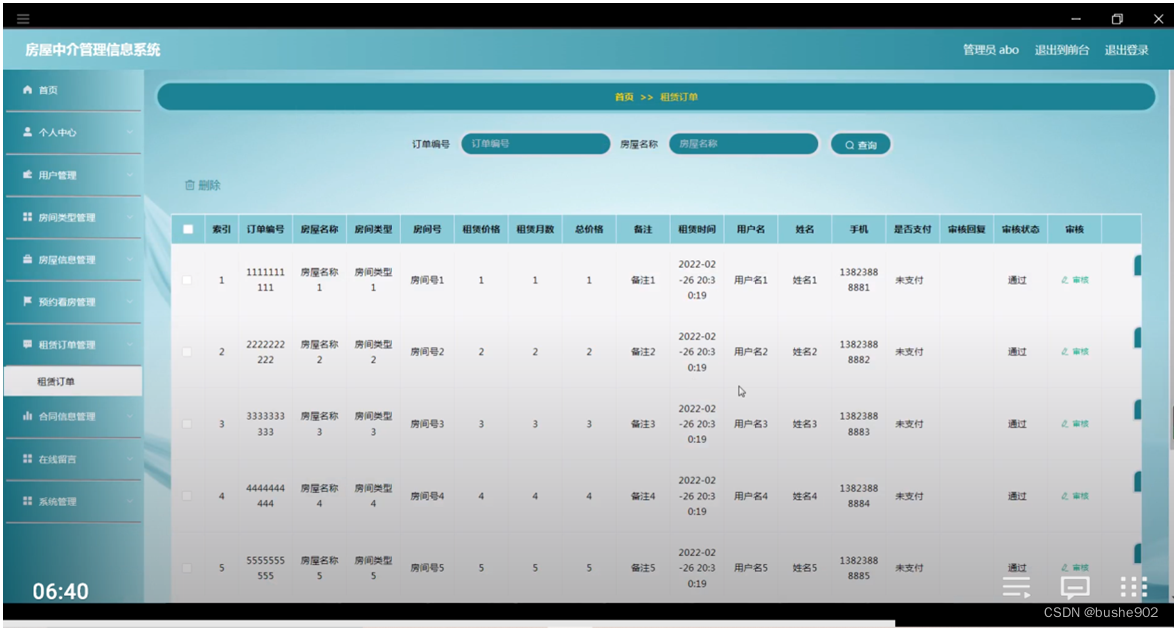Screen dimensions: 1174x628
Task: Click the 审核 edit icon in row 1
Action: 1065,280
